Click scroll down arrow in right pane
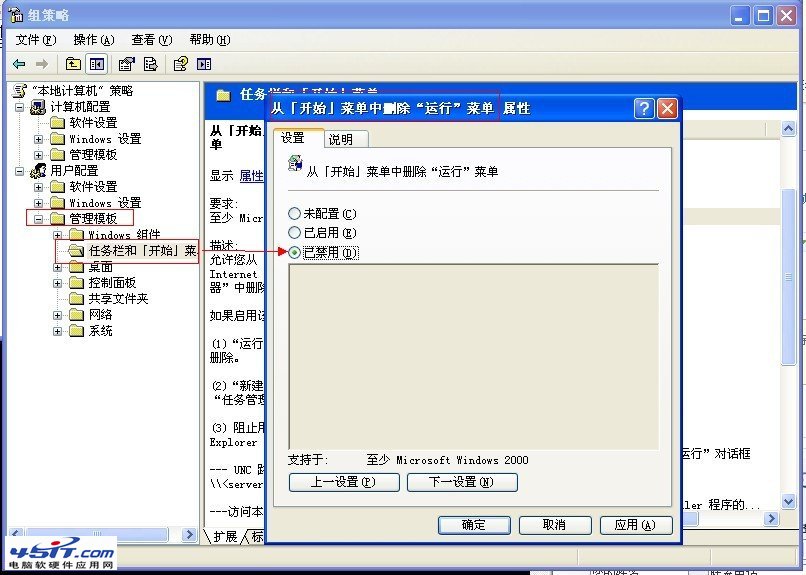The width and height of the screenshot is (806, 575). pyautogui.click(x=789, y=501)
